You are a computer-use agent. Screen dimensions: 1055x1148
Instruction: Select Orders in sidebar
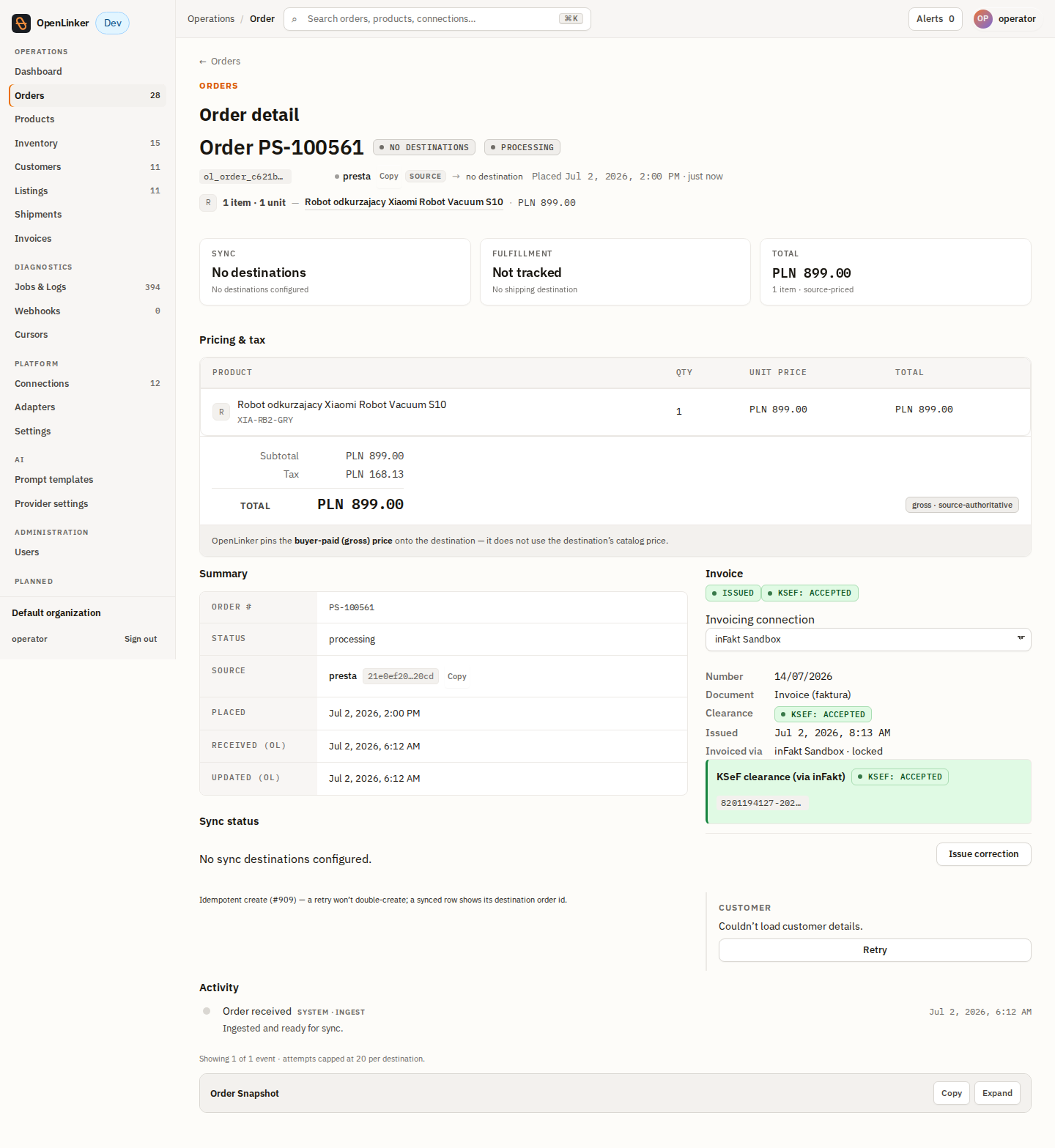[87, 95]
